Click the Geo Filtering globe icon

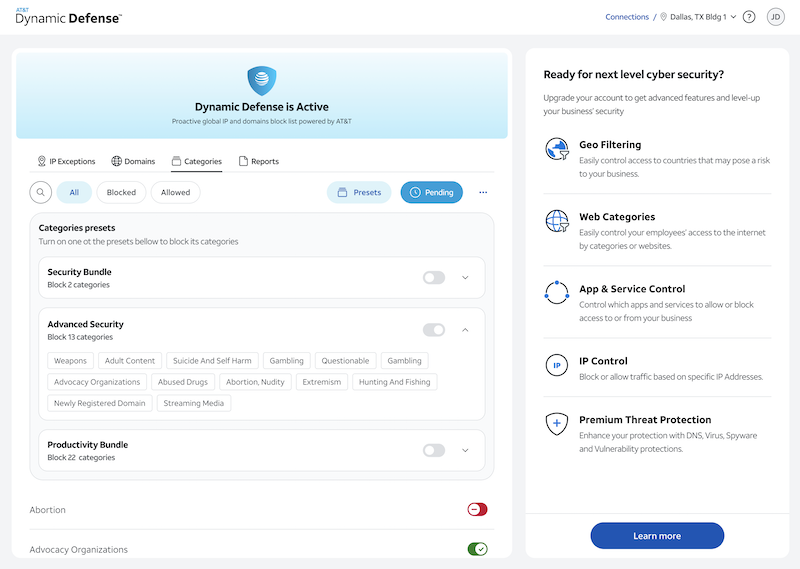[x=557, y=149]
